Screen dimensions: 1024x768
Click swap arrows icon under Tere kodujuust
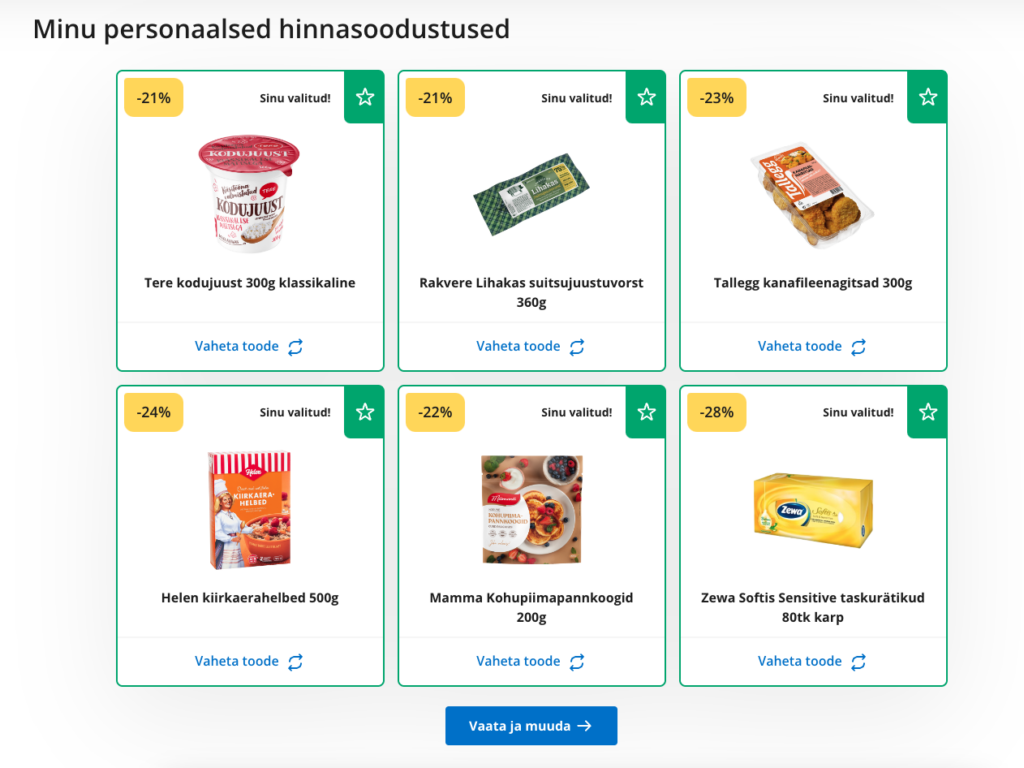tap(296, 347)
